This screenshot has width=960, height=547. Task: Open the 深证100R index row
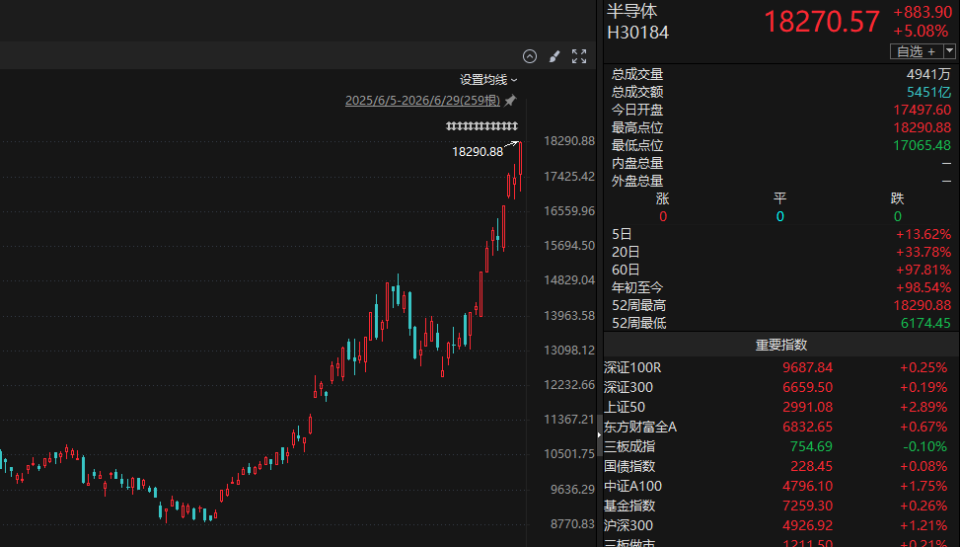(781, 368)
